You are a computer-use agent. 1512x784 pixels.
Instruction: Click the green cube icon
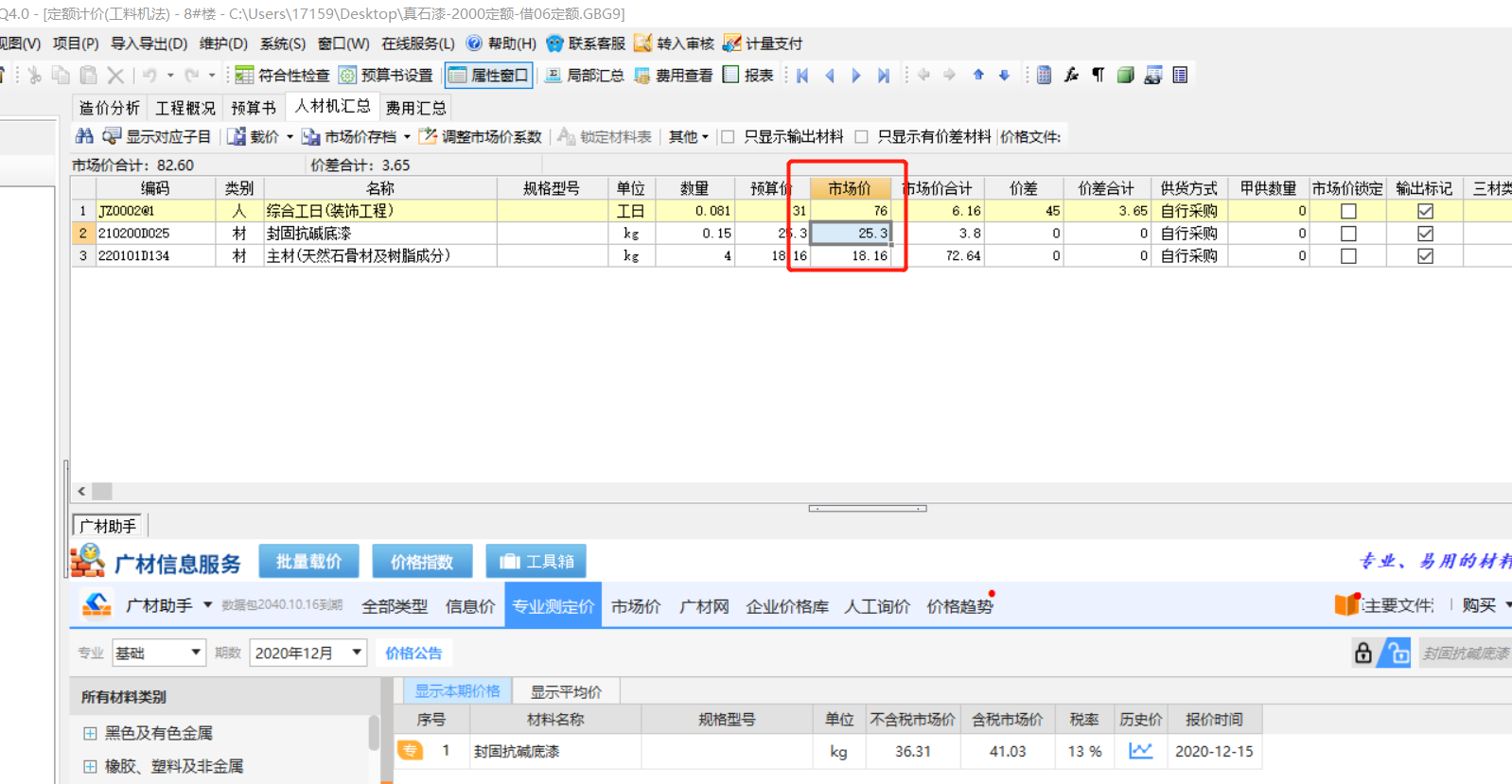coord(1125,75)
